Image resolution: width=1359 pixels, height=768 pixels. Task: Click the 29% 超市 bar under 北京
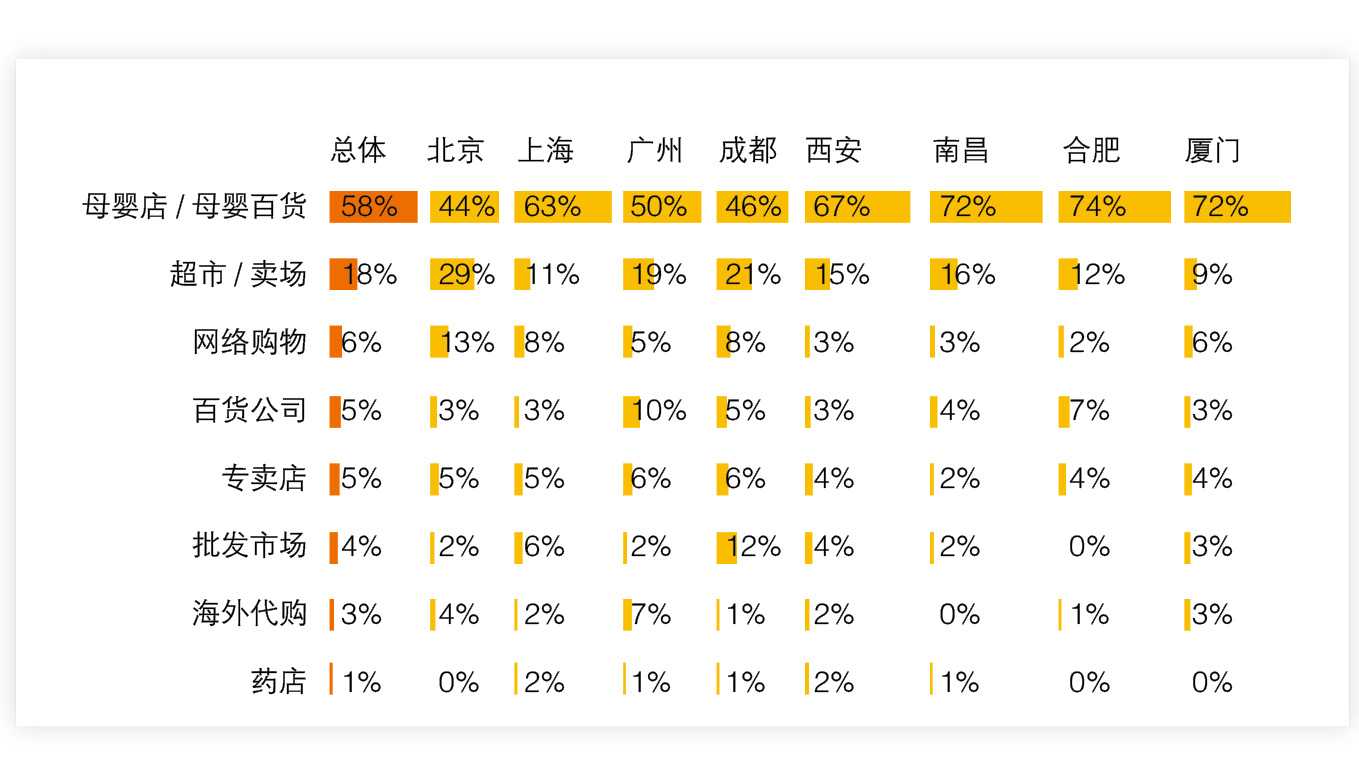click(451, 274)
